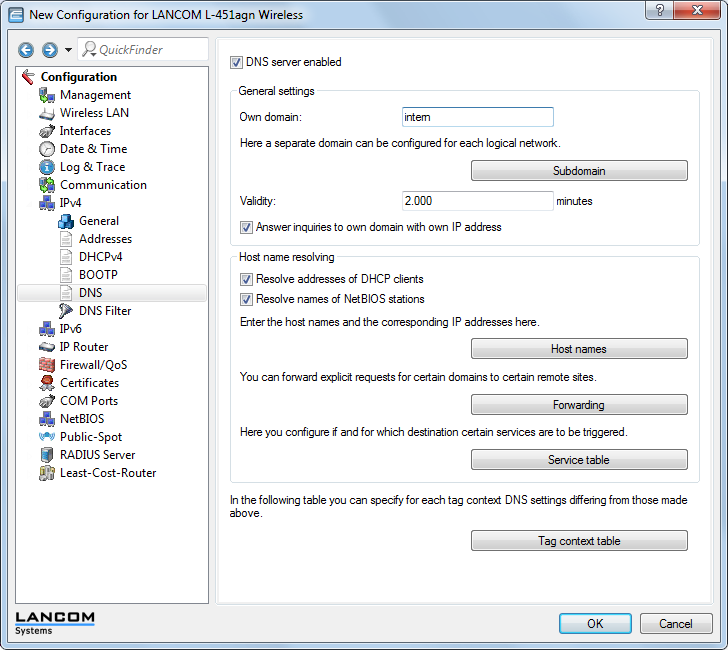Image resolution: width=728 pixels, height=650 pixels.
Task: Click the Public-Spot icon
Action: [x=47, y=437]
